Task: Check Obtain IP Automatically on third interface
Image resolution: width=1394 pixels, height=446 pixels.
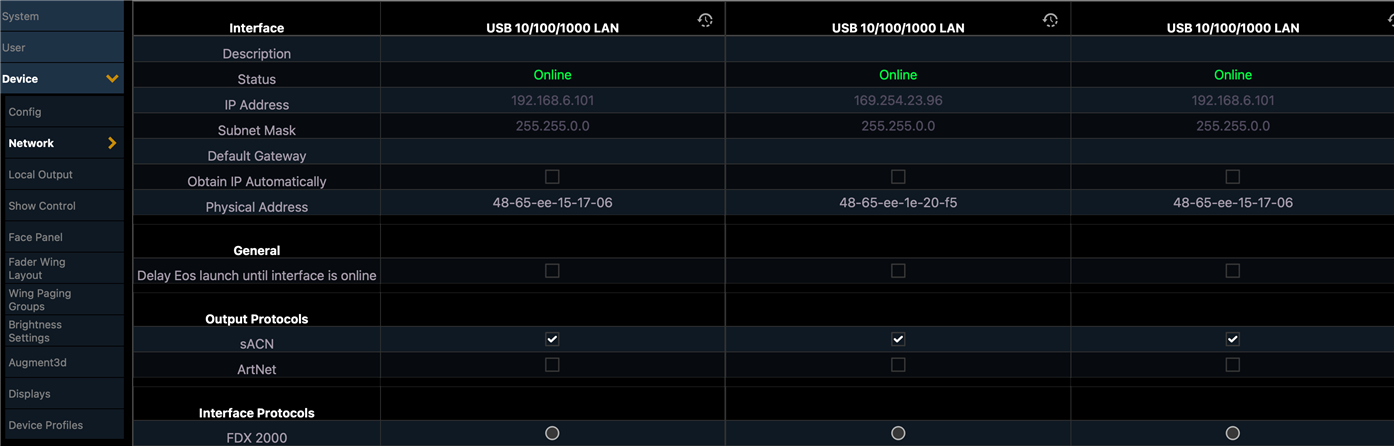Action: coord(1232,177)
